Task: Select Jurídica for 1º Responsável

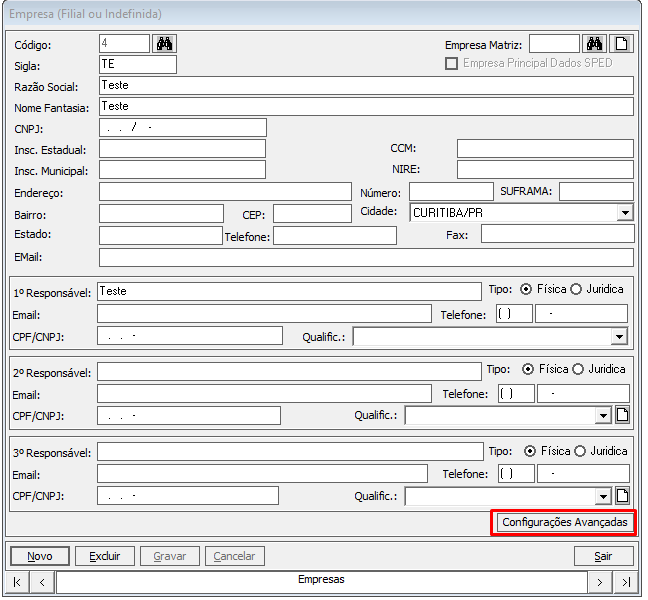Action: click(576, 289)
